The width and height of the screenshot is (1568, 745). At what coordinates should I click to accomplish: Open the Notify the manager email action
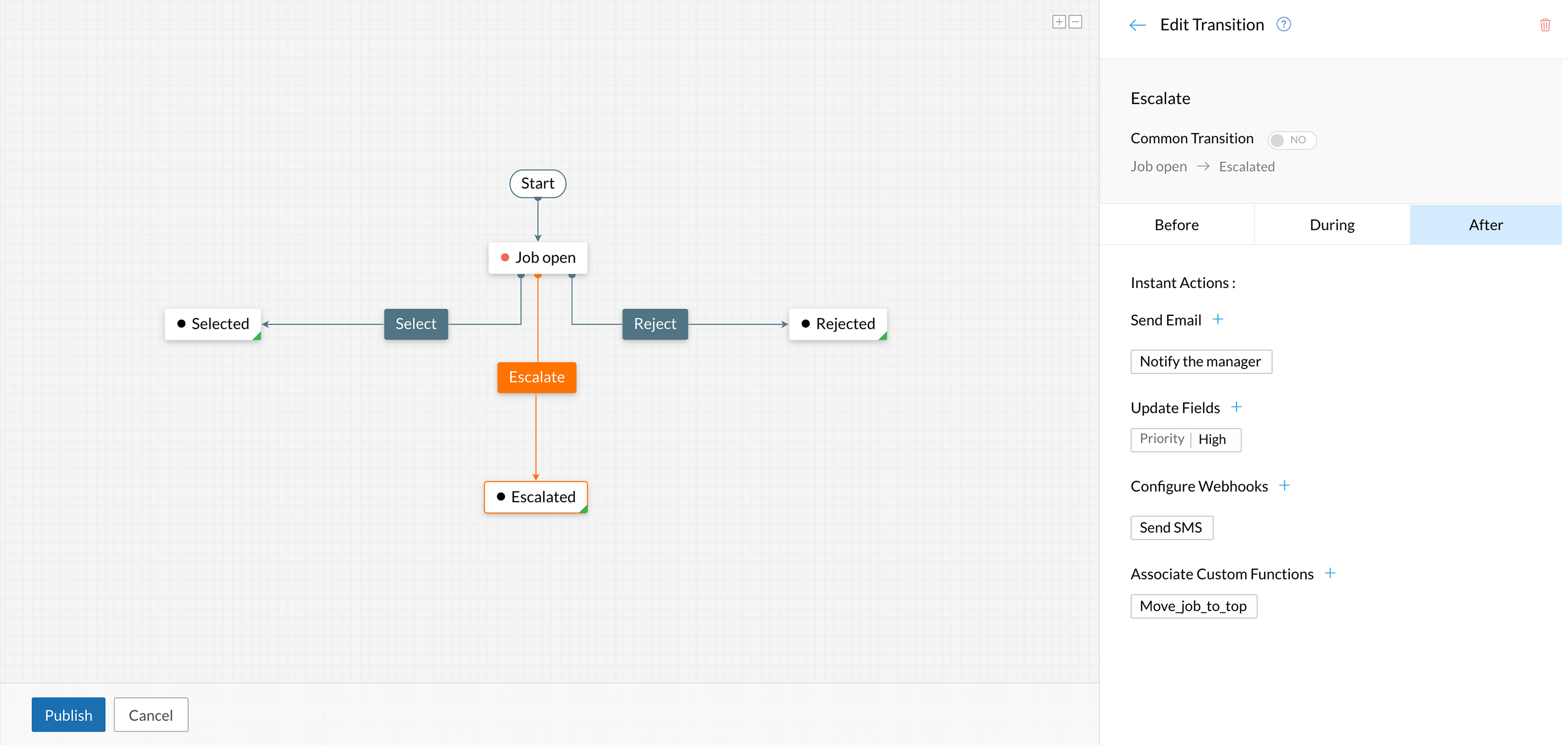pyautogui.click(x=1200, y=362)
